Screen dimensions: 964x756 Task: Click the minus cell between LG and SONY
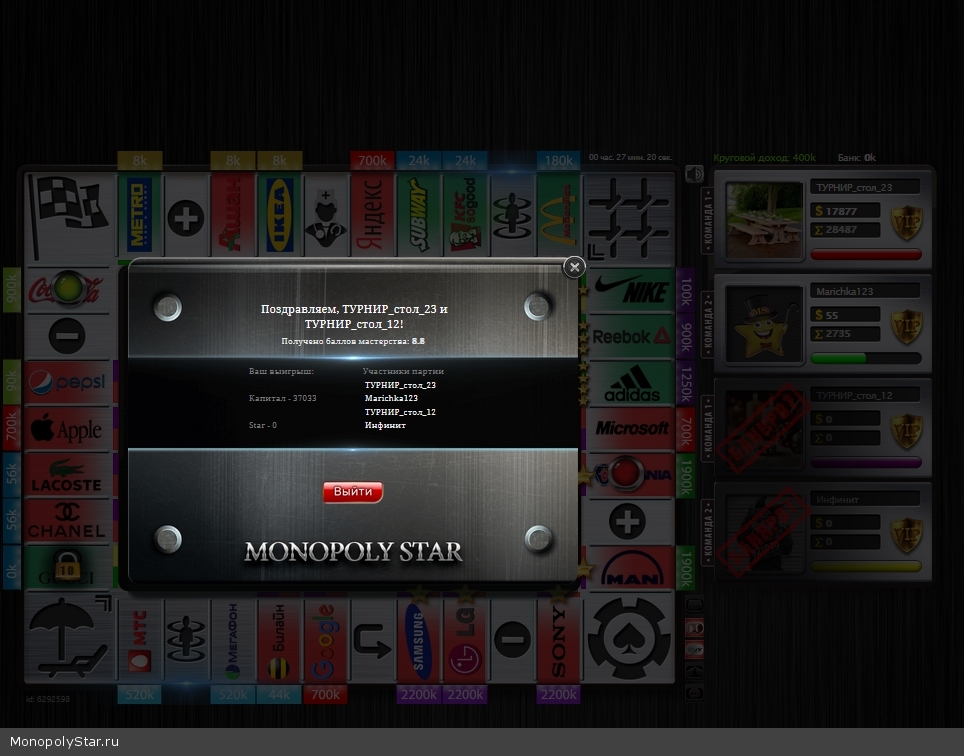coord(512,640)
